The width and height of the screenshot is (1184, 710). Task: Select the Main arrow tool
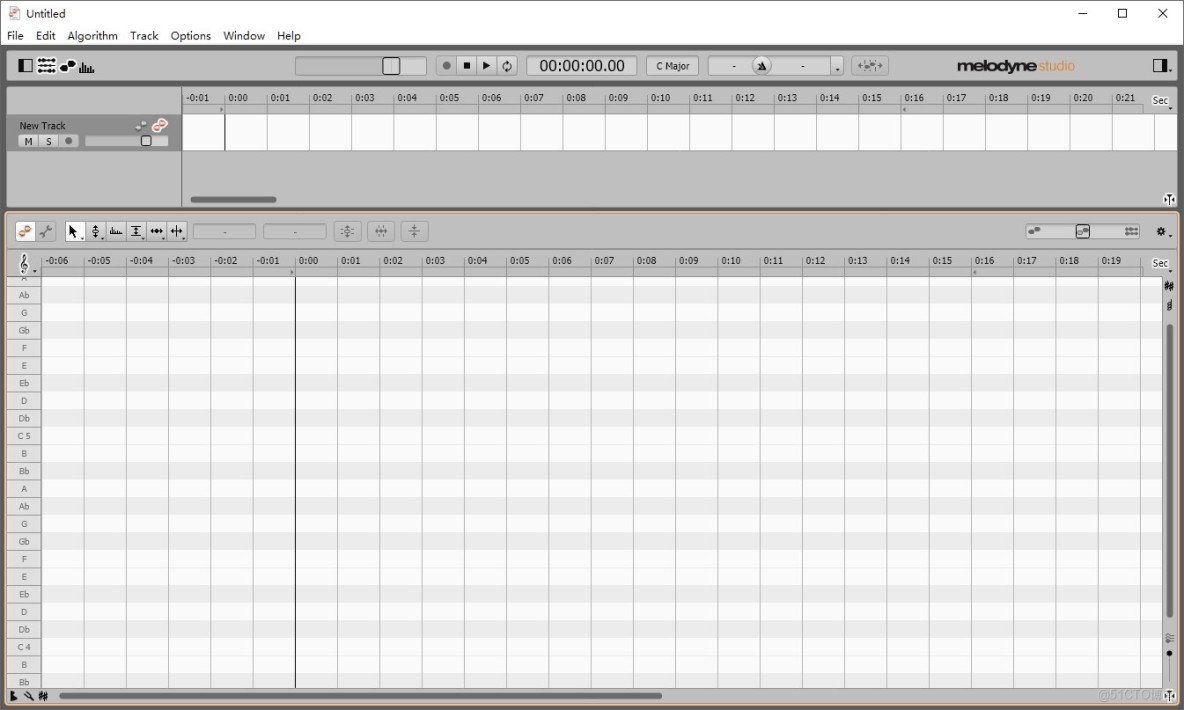point(73,231)
